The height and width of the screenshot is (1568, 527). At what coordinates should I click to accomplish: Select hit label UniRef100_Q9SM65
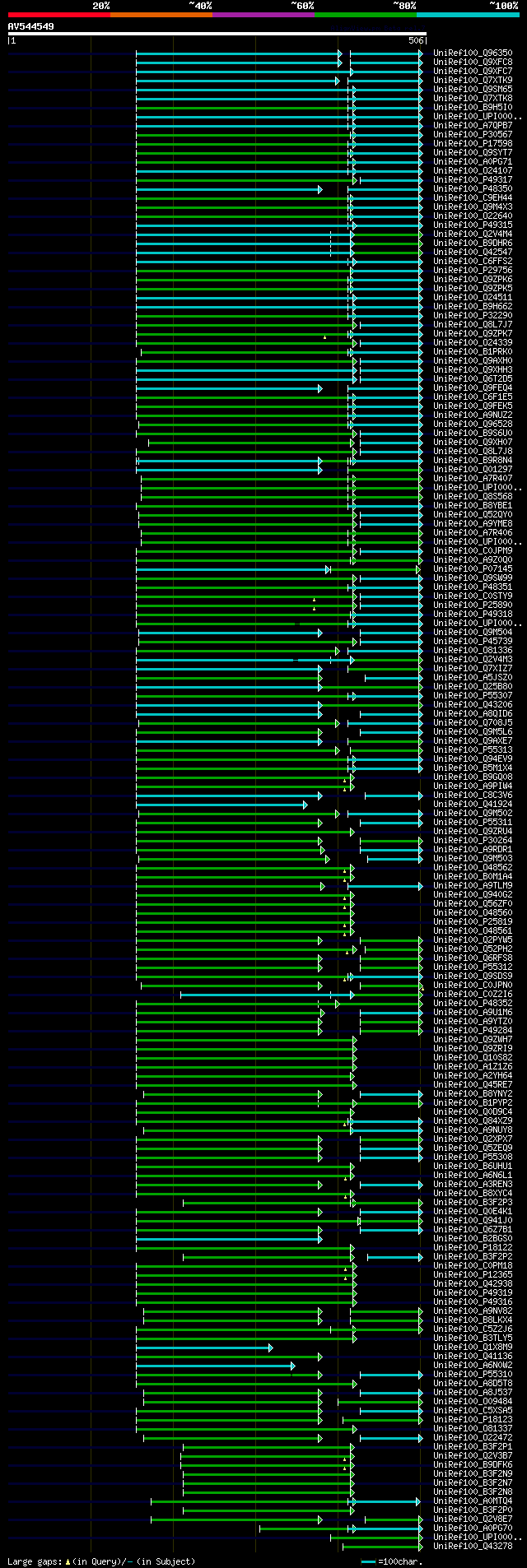click(x=473, y=89)
